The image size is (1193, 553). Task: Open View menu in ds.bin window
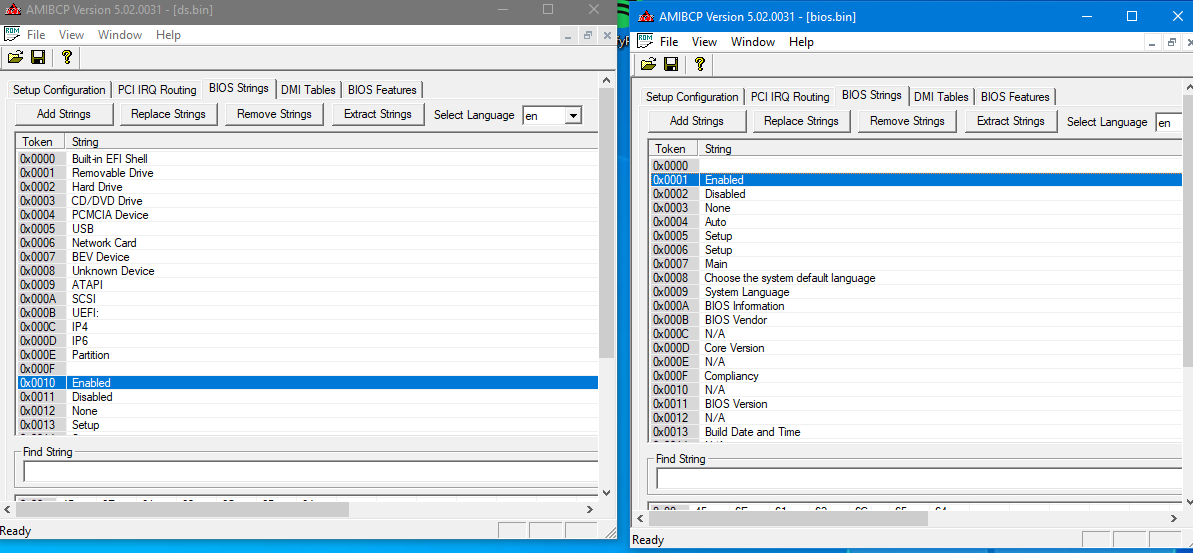[71, 35]
